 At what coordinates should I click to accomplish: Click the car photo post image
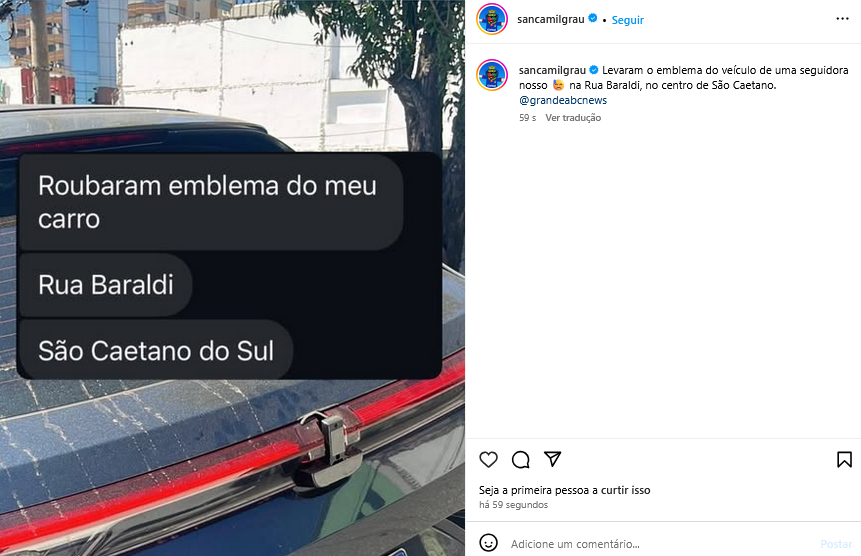click(232, 278)
